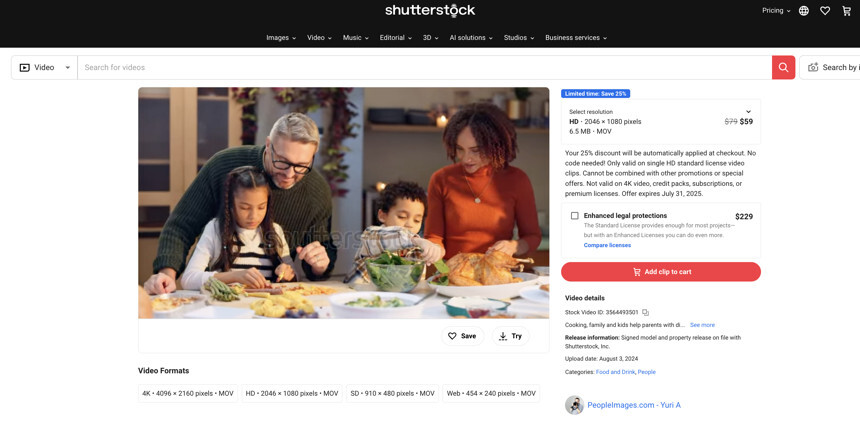This screenshot has height=421, width=860.
Task: Expand the Select resolution dropdown
Action: coord(660,122)
